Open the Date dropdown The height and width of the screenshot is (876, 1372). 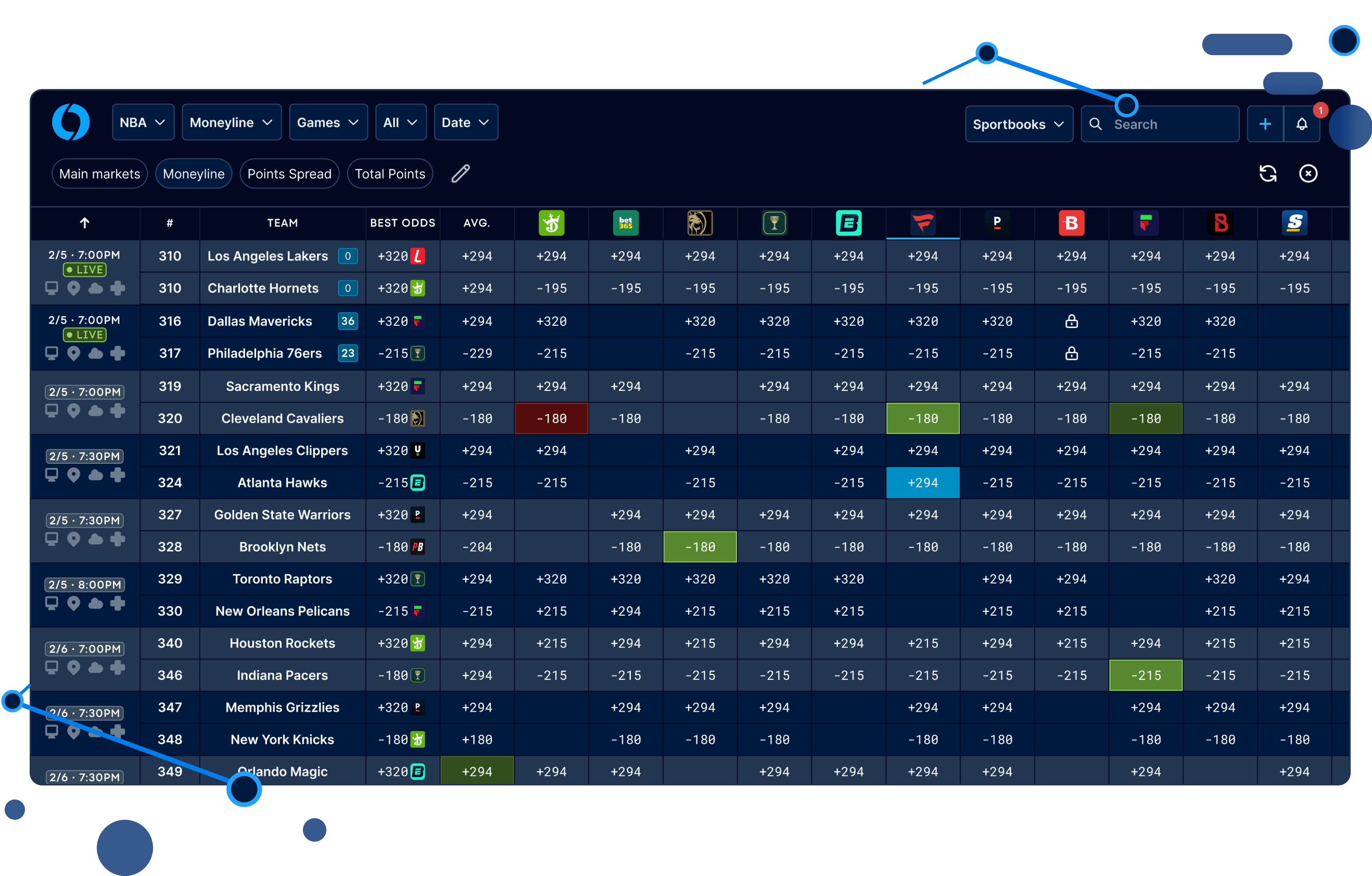465,122
